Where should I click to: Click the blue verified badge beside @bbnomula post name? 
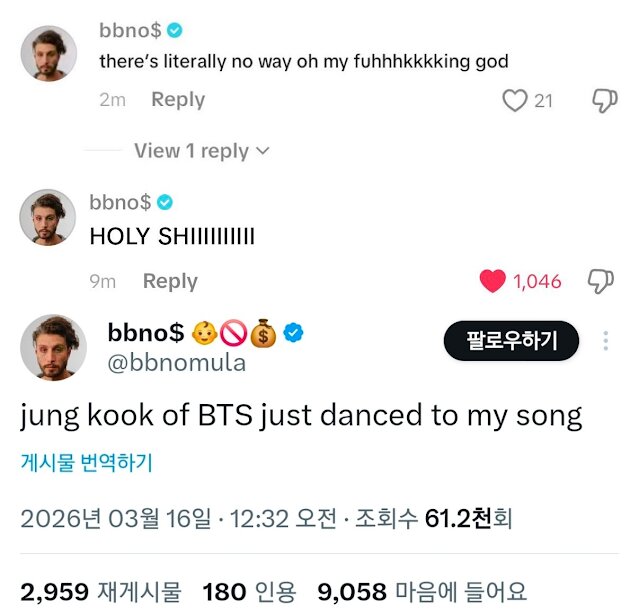tap(293, 333)
